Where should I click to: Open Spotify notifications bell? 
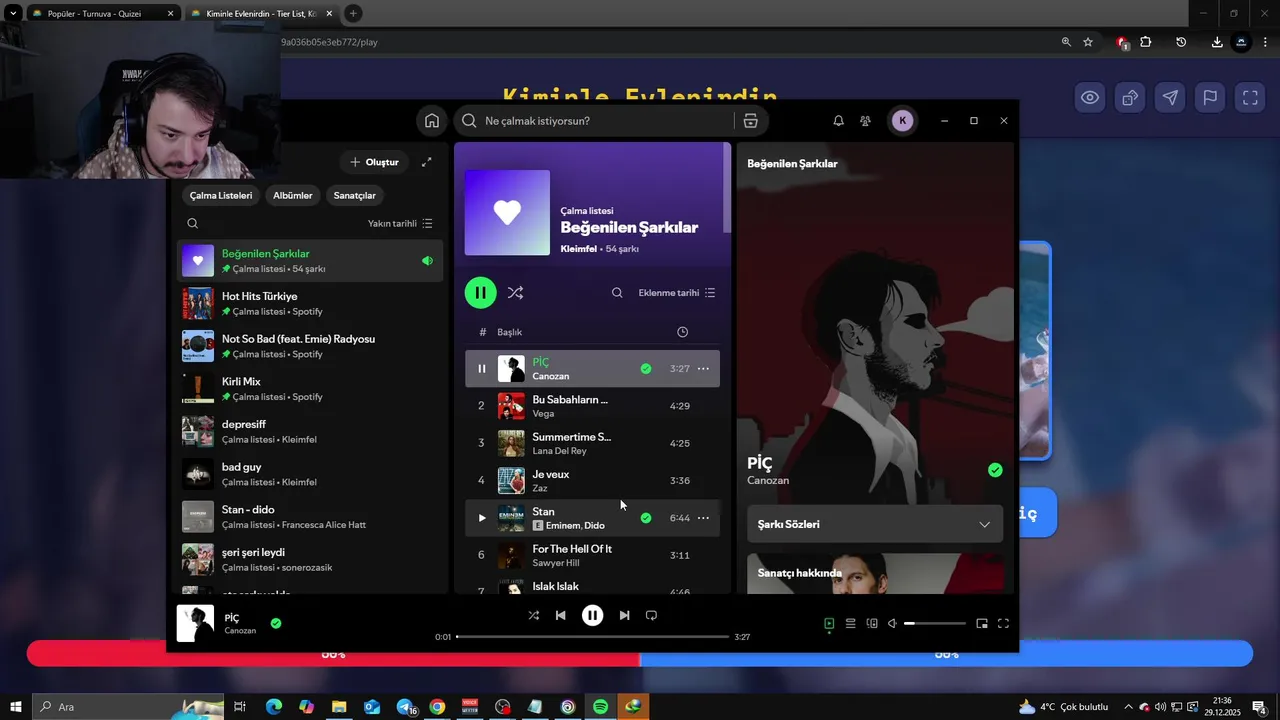(x=838, y=121)
